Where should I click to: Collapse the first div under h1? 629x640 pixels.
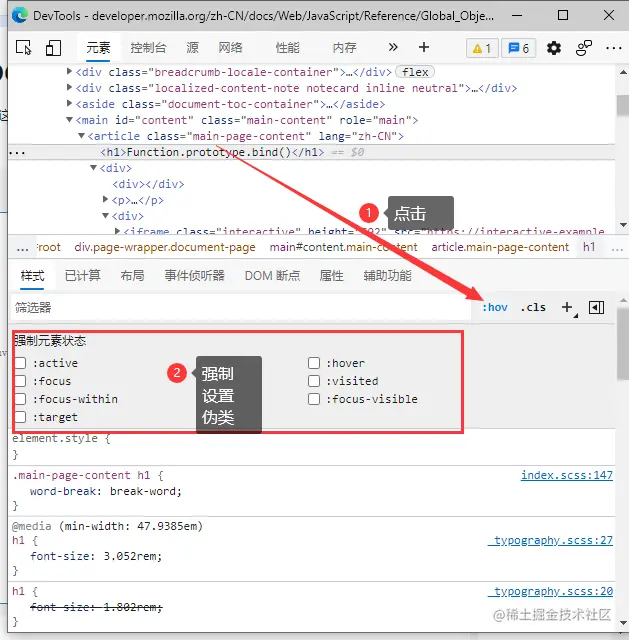click(93, 167)
